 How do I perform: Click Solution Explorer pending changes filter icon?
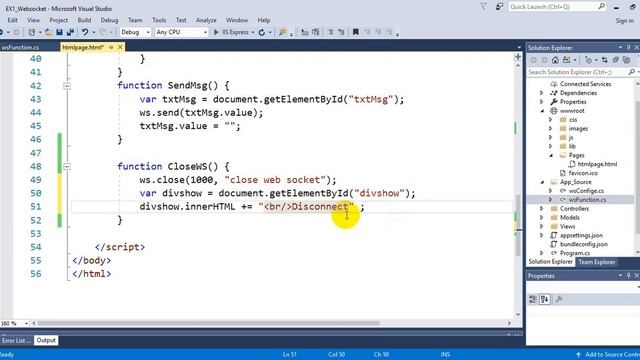click(588, 60)
